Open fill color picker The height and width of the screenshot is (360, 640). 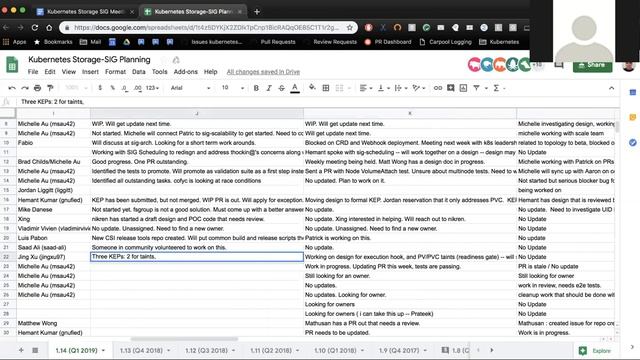pos(312,87)
